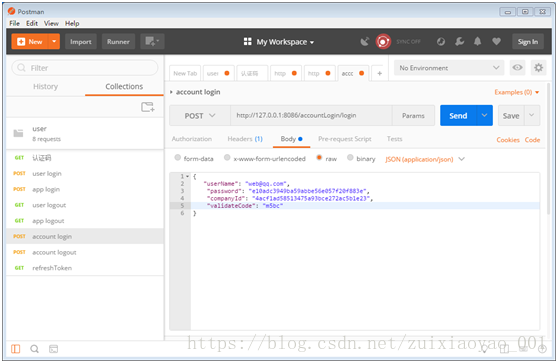Click the Code link
Viewport: 558px width, 363px height.
[532, 140]
